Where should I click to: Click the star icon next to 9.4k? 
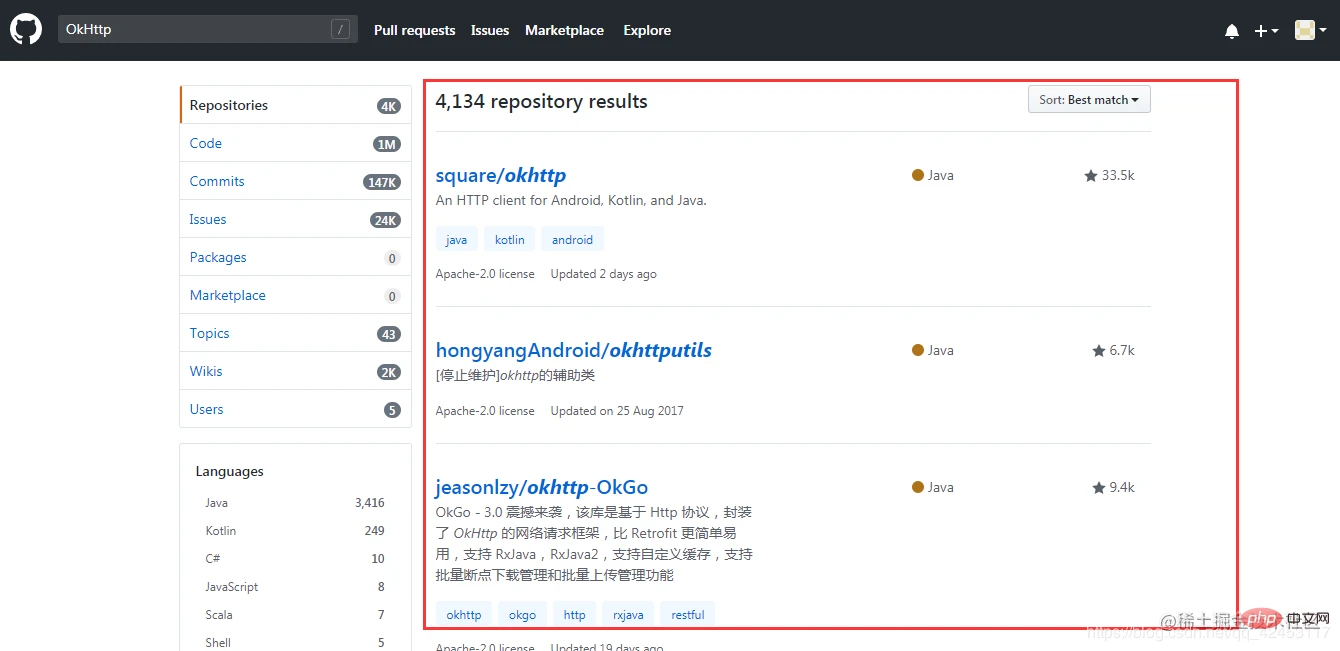click(x=1098, y=488)
